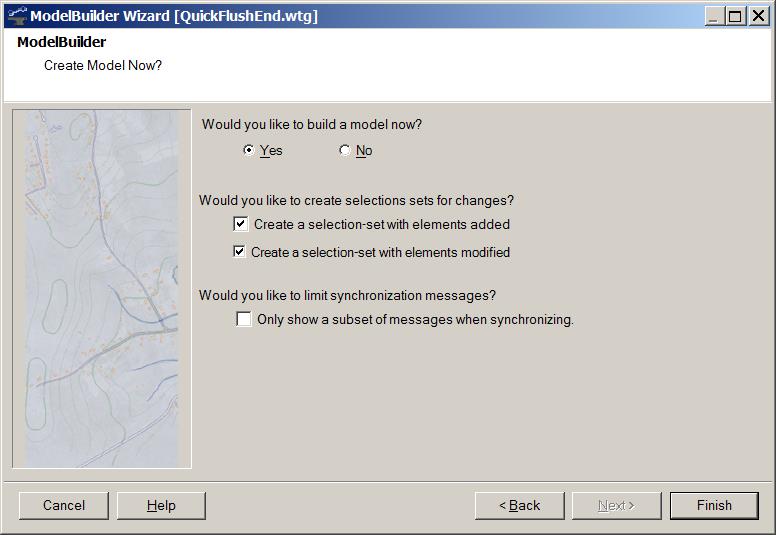Click the map image panel

click(102, 289)
